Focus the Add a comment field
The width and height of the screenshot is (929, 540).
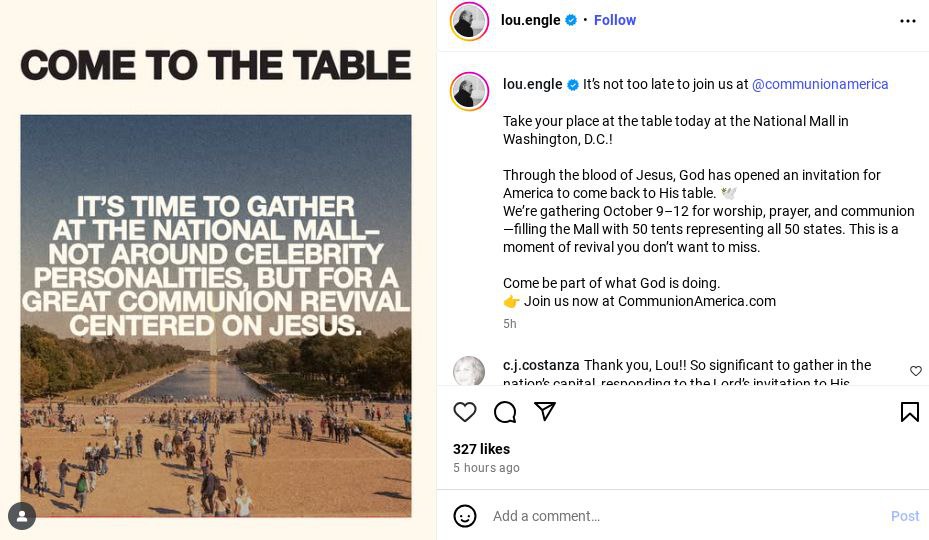680,516
